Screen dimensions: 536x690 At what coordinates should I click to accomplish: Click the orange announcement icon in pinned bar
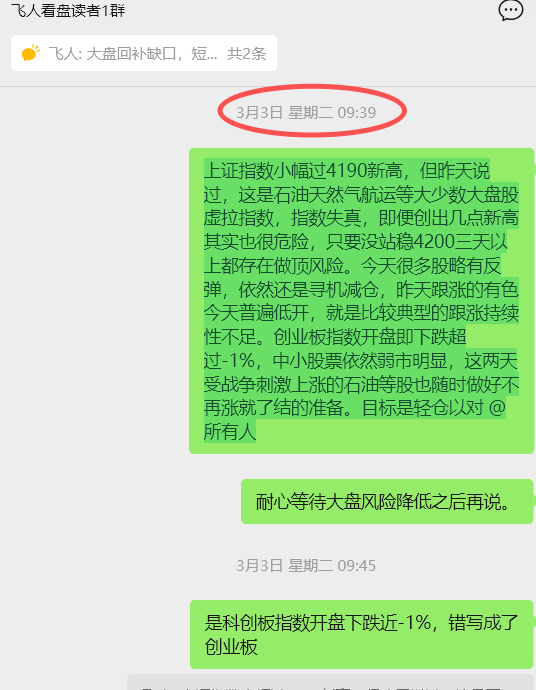click(30, 53)
